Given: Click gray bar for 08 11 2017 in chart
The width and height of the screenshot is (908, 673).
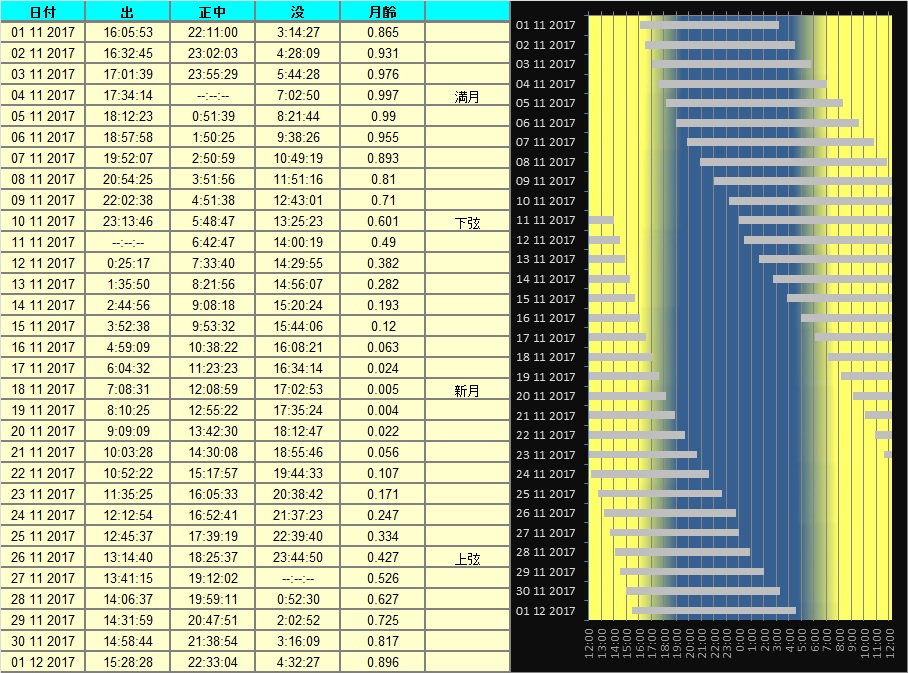Looking at the screenshot, I should (793, 162).
